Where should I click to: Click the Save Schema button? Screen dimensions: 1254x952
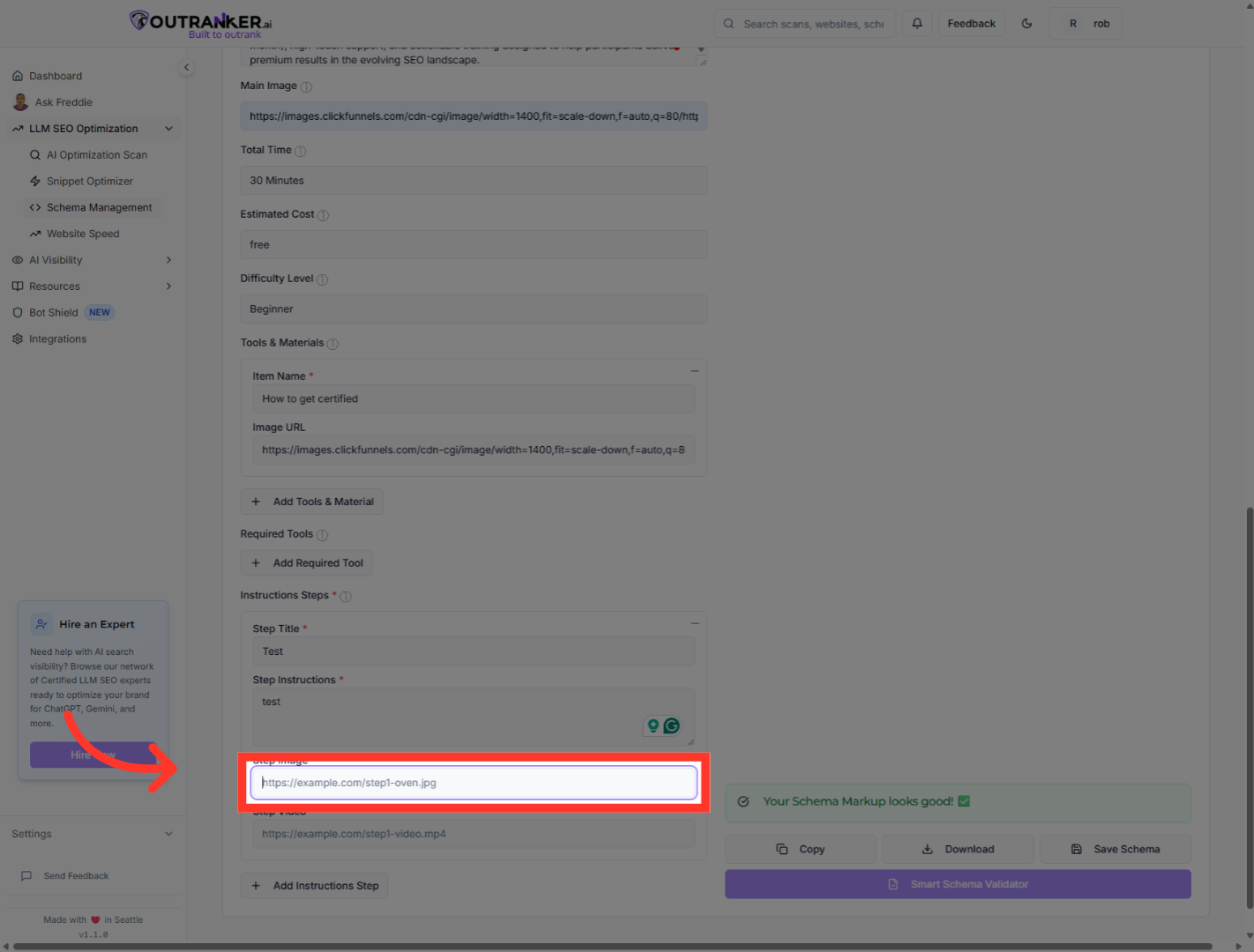pos(1116,850)
